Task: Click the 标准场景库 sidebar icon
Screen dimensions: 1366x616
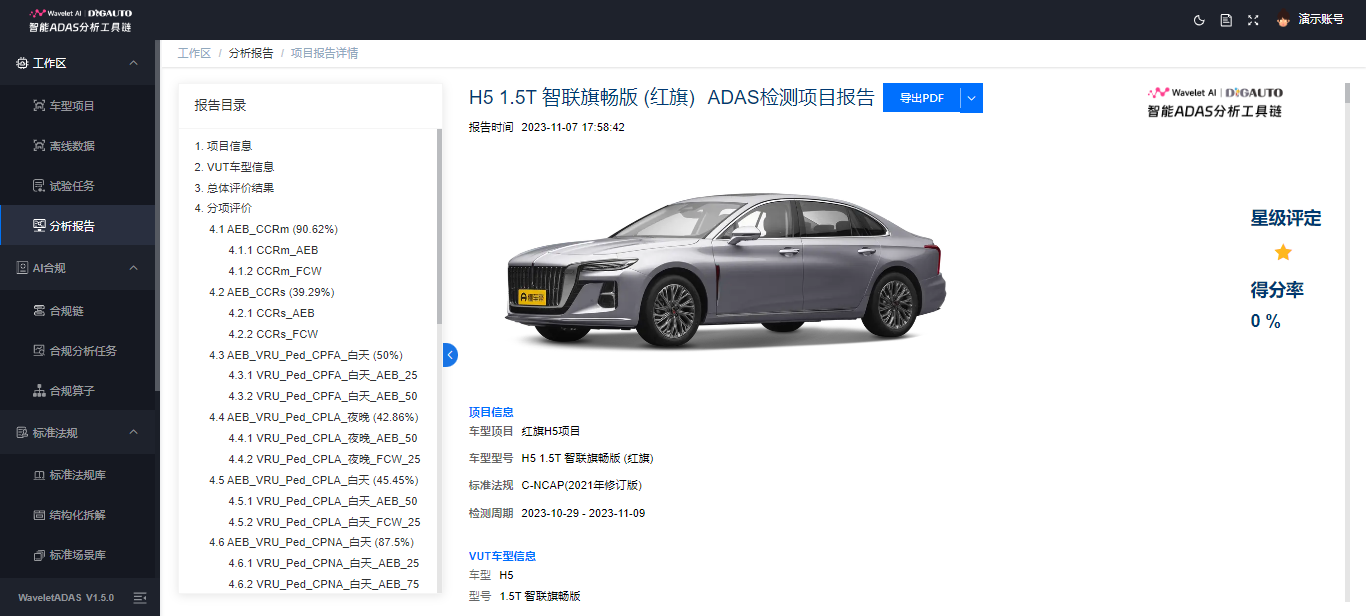Action: pos(39,554)
